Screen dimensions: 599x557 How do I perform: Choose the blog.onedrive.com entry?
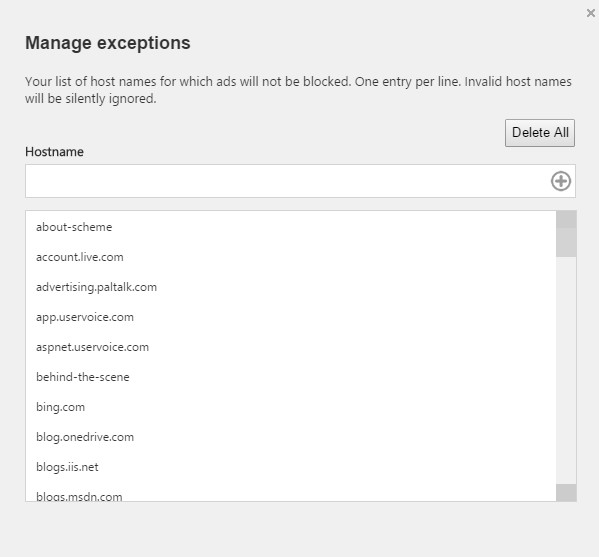pyautogui.click(x=291, y=437)
